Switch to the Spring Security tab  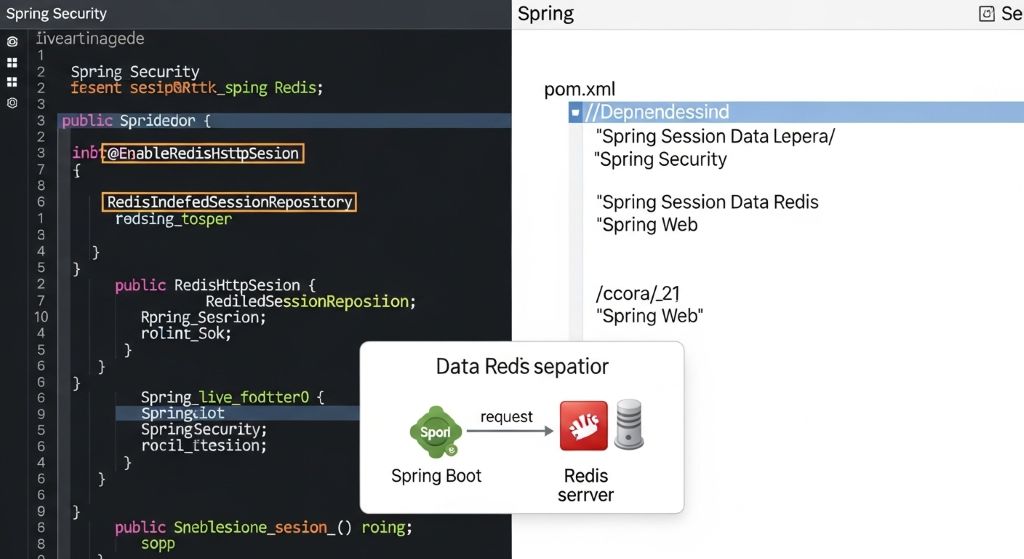point(56,14)
